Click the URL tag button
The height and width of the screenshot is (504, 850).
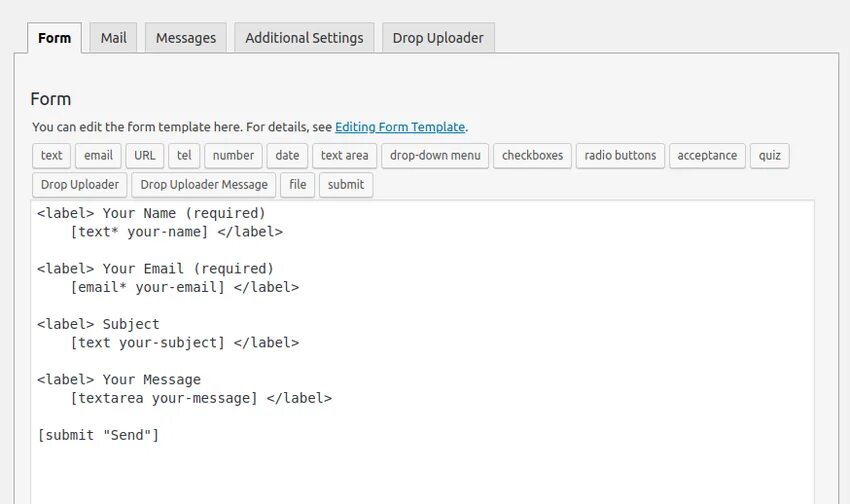click(x=145, y=155)
